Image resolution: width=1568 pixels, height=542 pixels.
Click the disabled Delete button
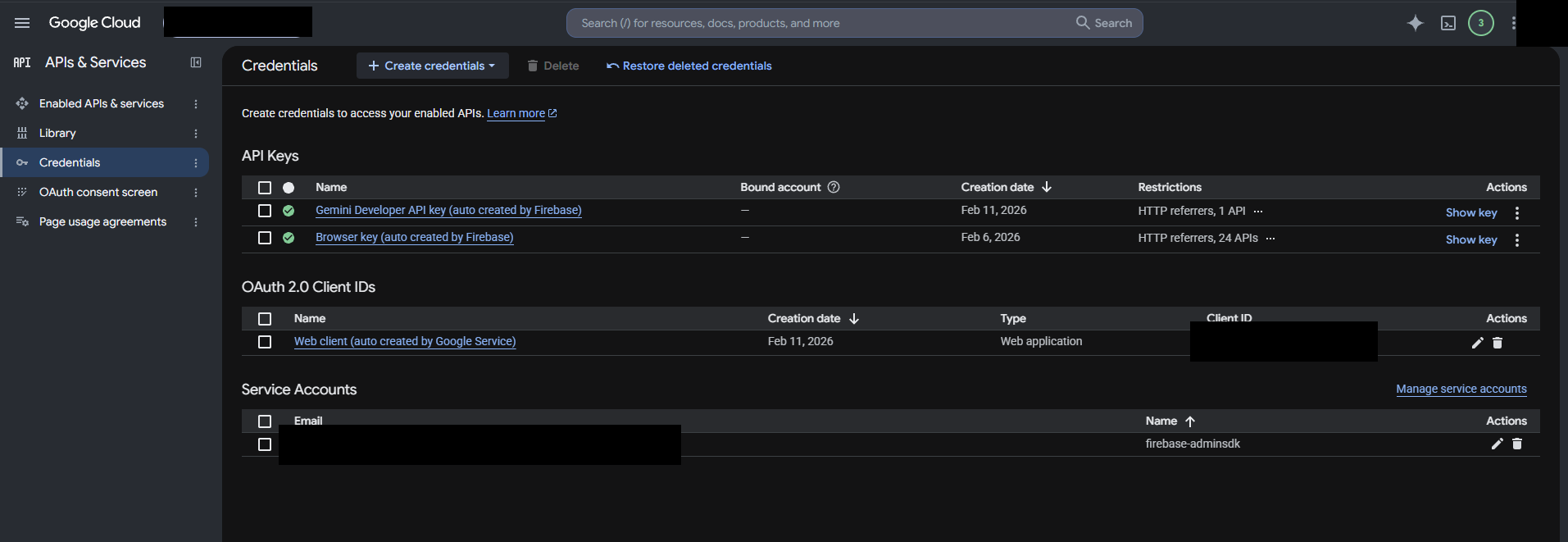point(553,66)
